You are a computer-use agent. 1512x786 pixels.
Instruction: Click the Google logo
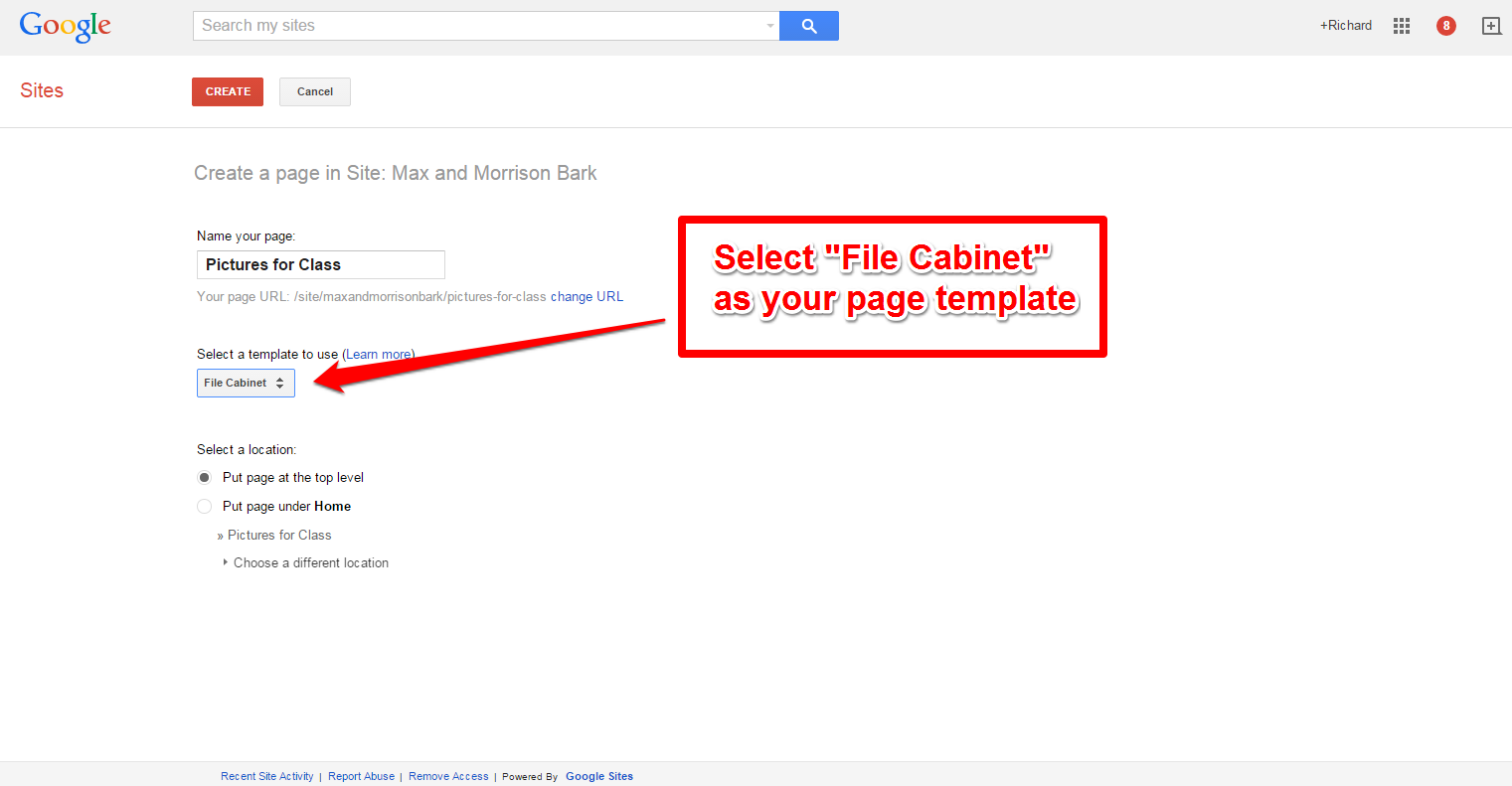tap(66, 27)
